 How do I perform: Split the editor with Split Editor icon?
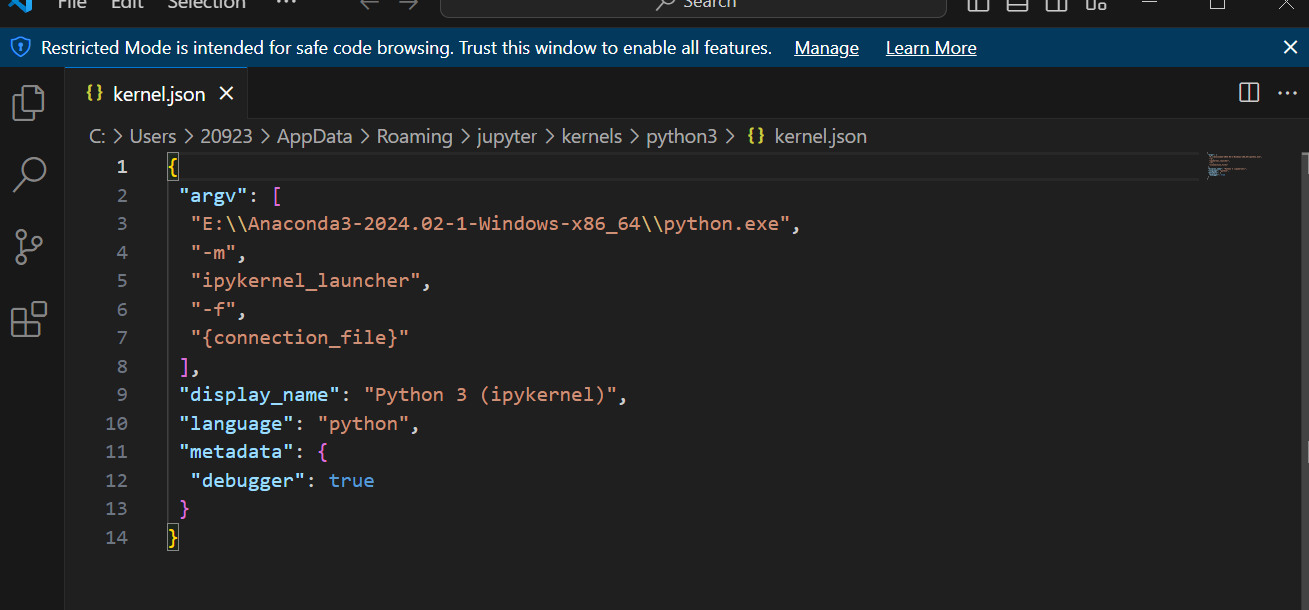click(1248, 92)
